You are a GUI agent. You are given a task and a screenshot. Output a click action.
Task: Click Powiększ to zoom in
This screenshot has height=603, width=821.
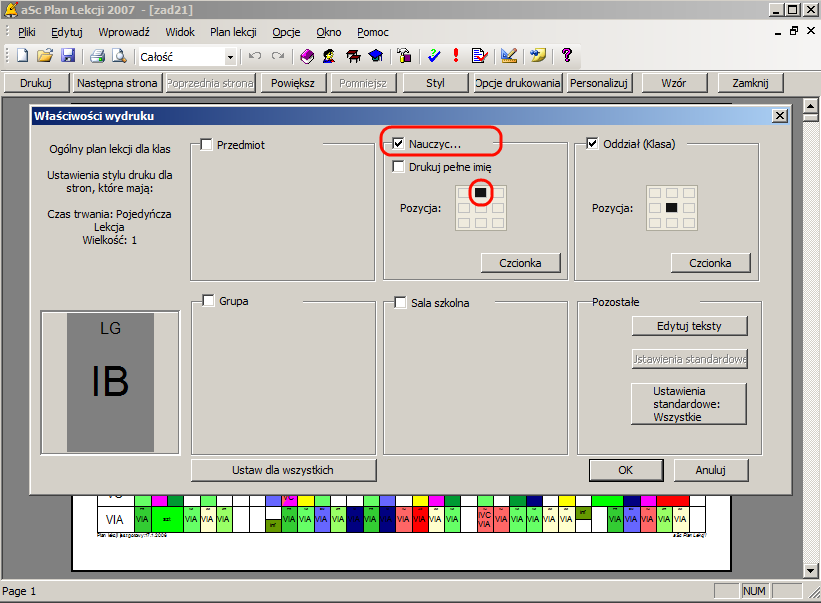pos(293,83)
